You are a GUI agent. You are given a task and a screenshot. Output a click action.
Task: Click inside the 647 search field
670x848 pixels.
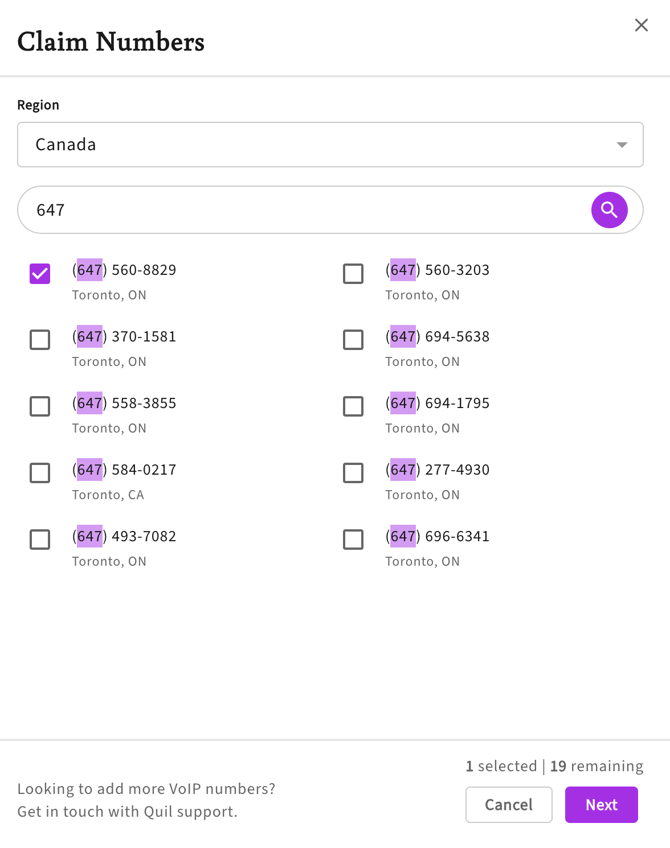pos(300,210)
